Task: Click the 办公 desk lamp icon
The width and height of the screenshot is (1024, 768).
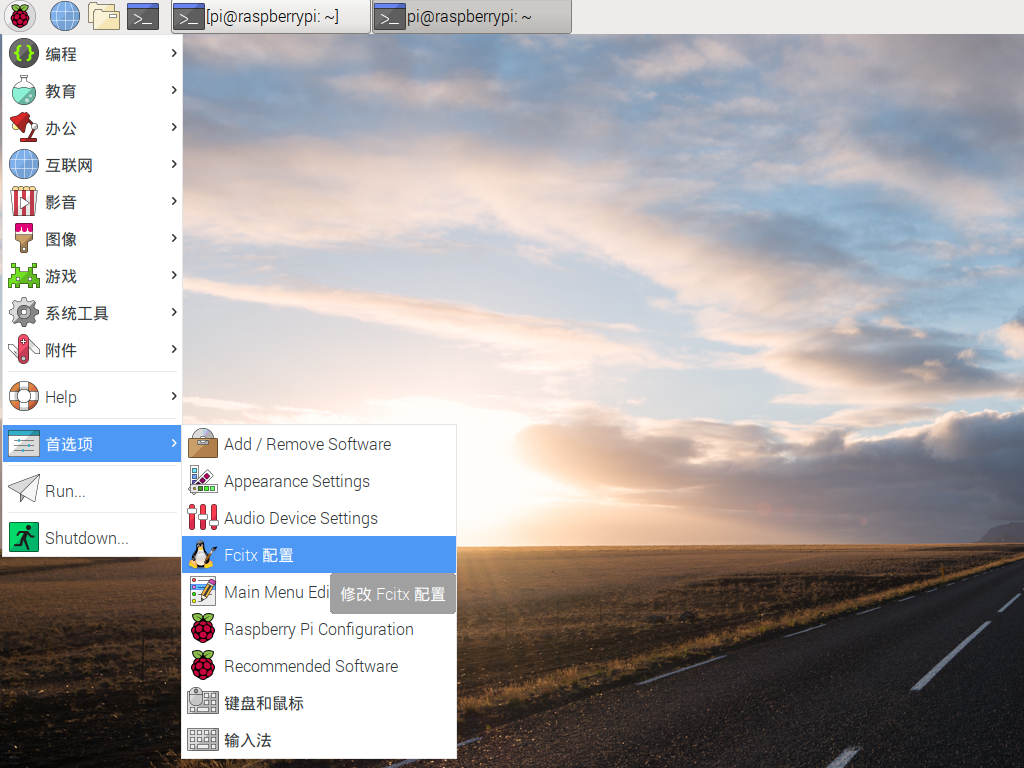Action: point(24,127)
